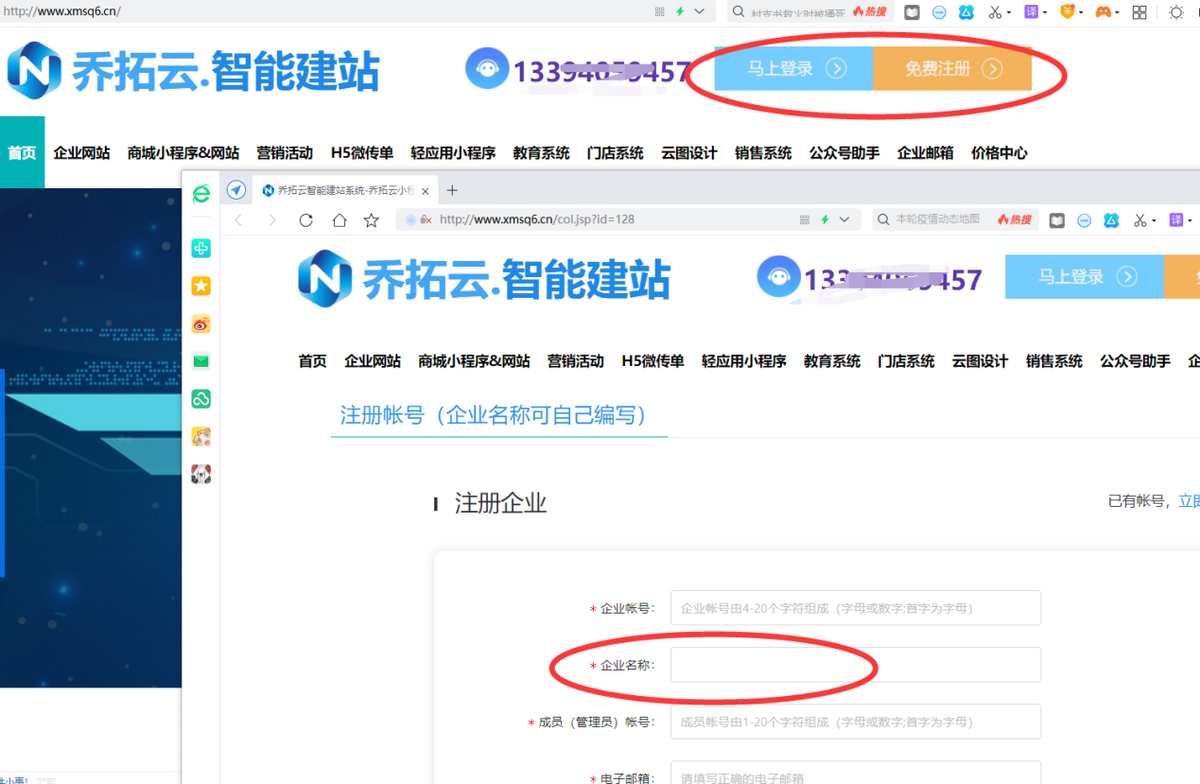This screenshot has width=1200, height=784.
Task: Close the 乔拓云智能建站系统 tab
Action: (x=425, y=191)
